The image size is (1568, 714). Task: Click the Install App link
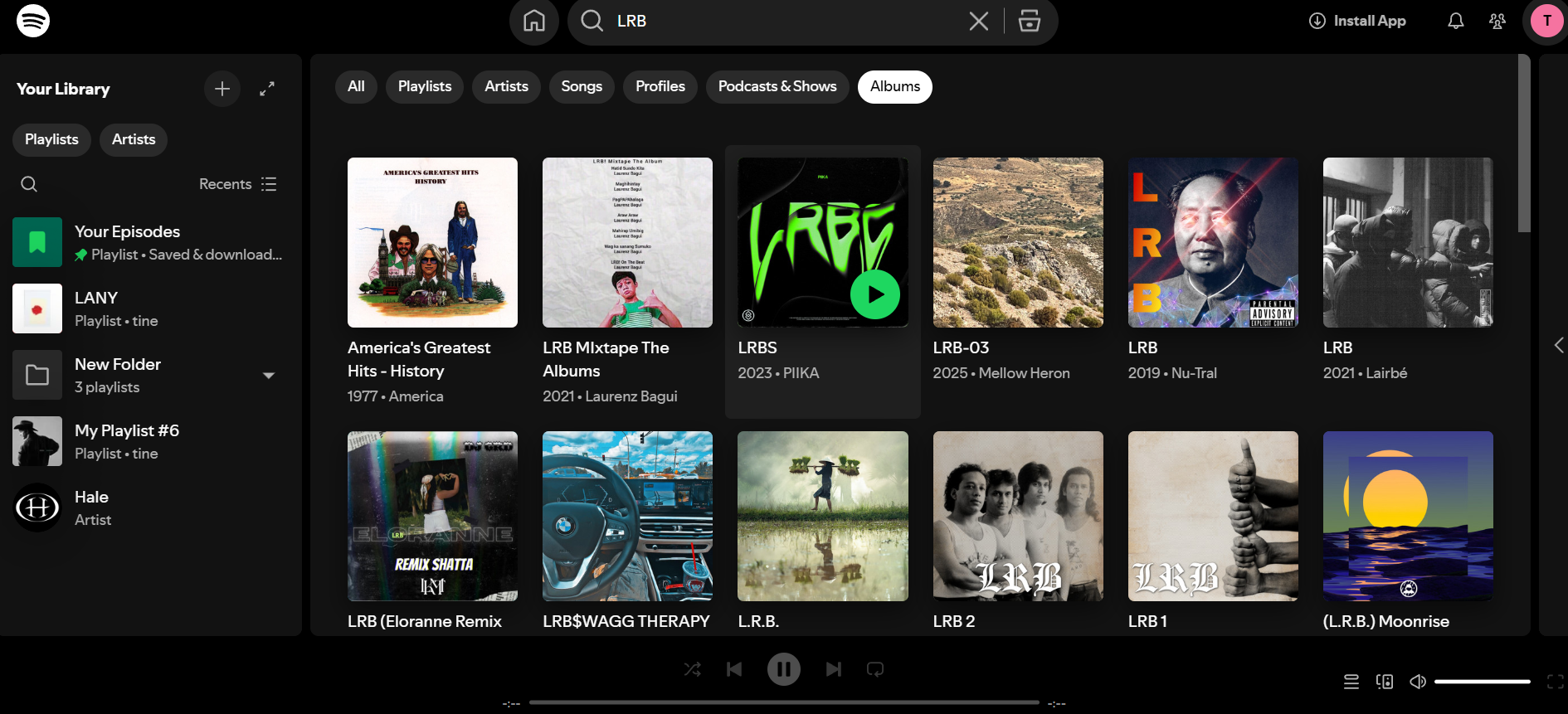(1357, 21)
